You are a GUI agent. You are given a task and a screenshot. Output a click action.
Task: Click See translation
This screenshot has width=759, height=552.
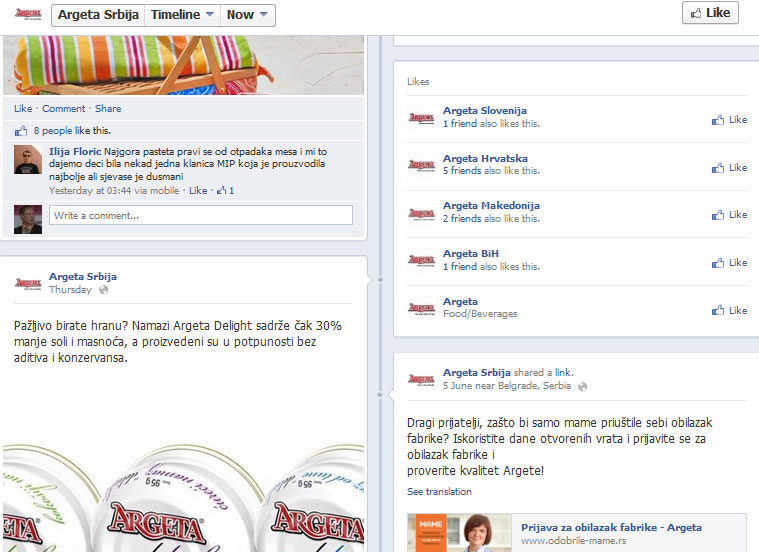coord(439,491)
